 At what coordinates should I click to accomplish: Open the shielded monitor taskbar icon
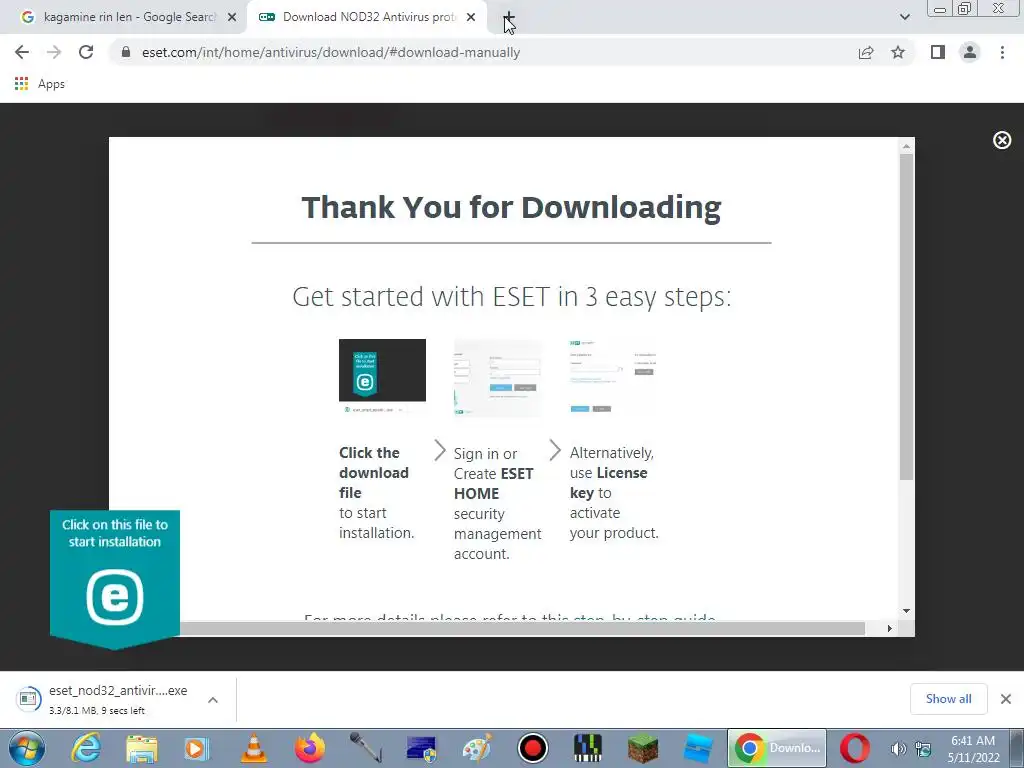[x=421, y=748]
